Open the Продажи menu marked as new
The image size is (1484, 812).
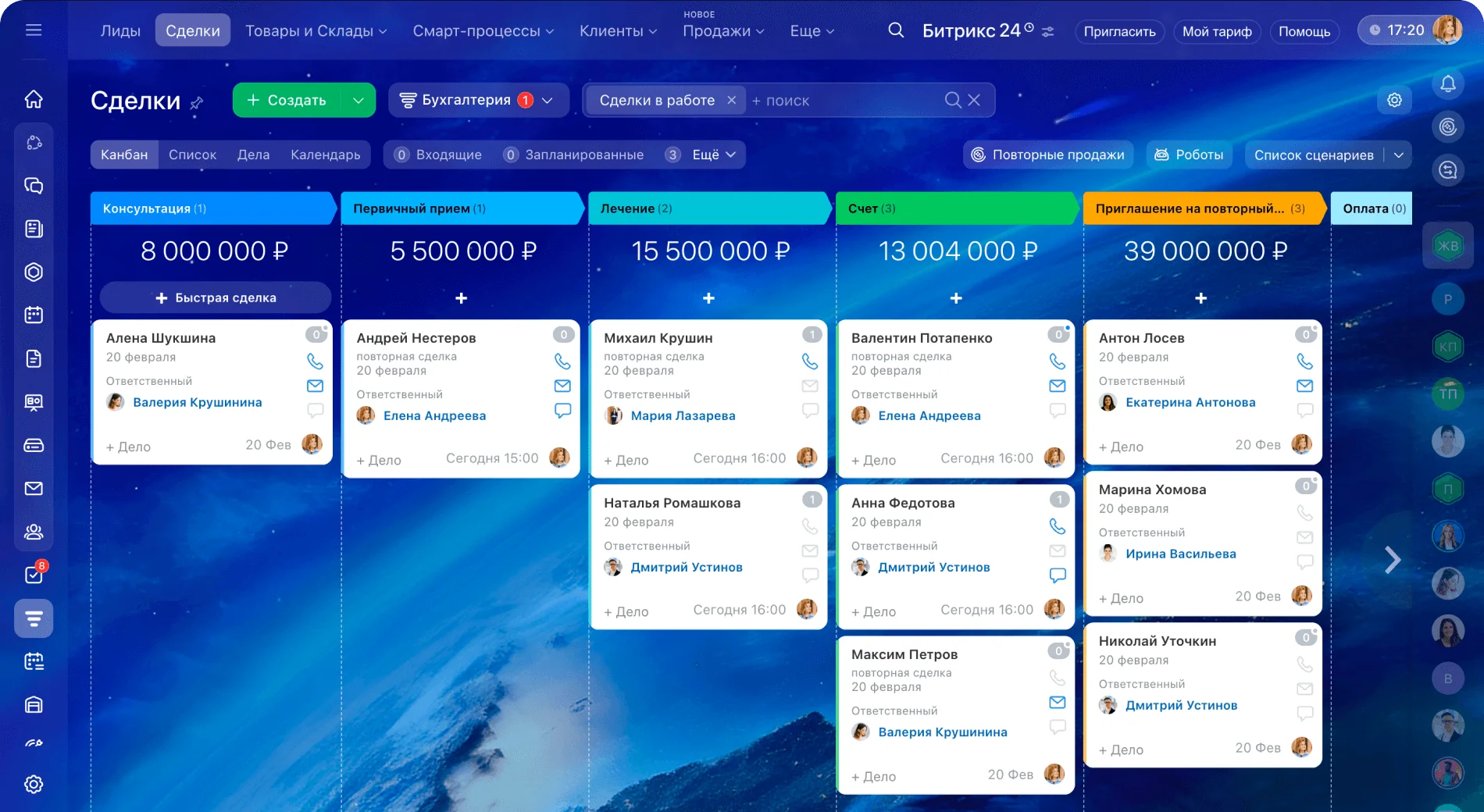[x=721, y=31]
